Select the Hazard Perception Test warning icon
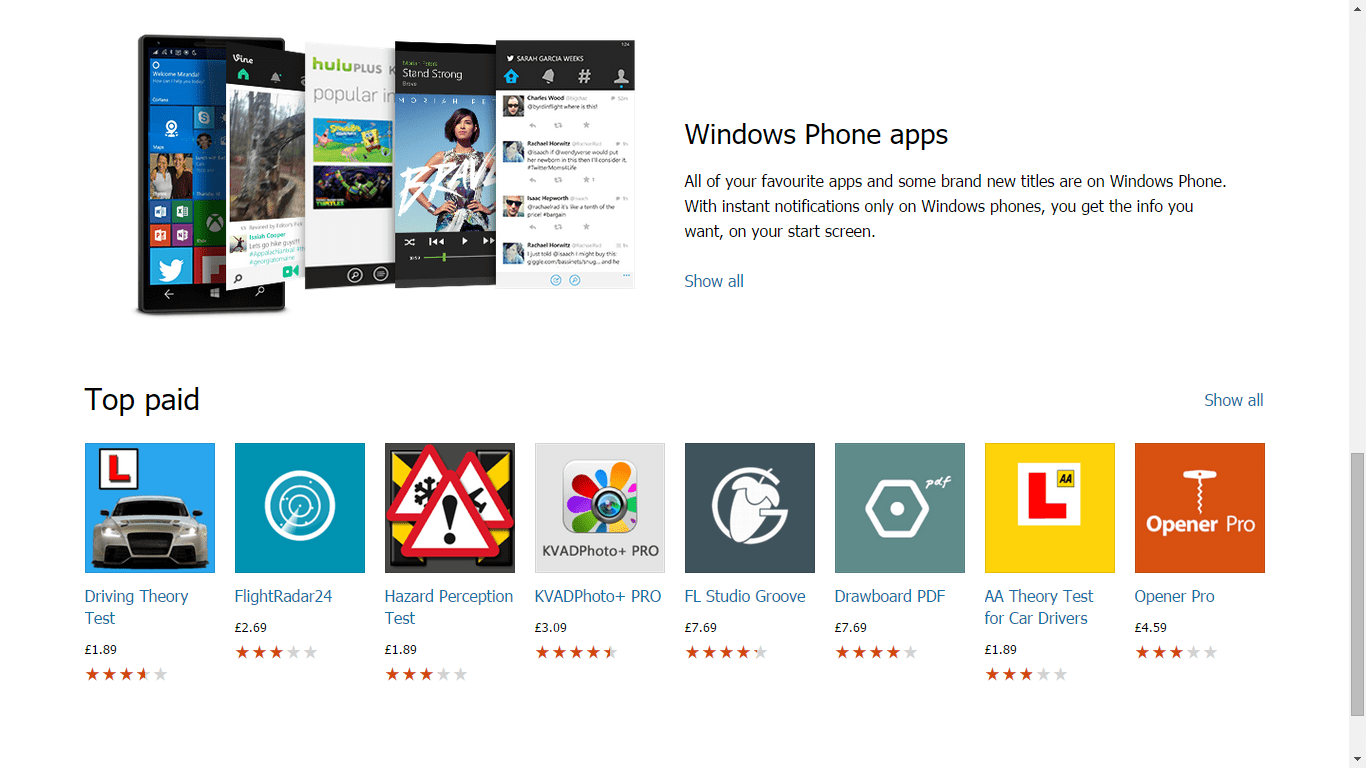This screenshot has width=1366, height=768. 450,508
